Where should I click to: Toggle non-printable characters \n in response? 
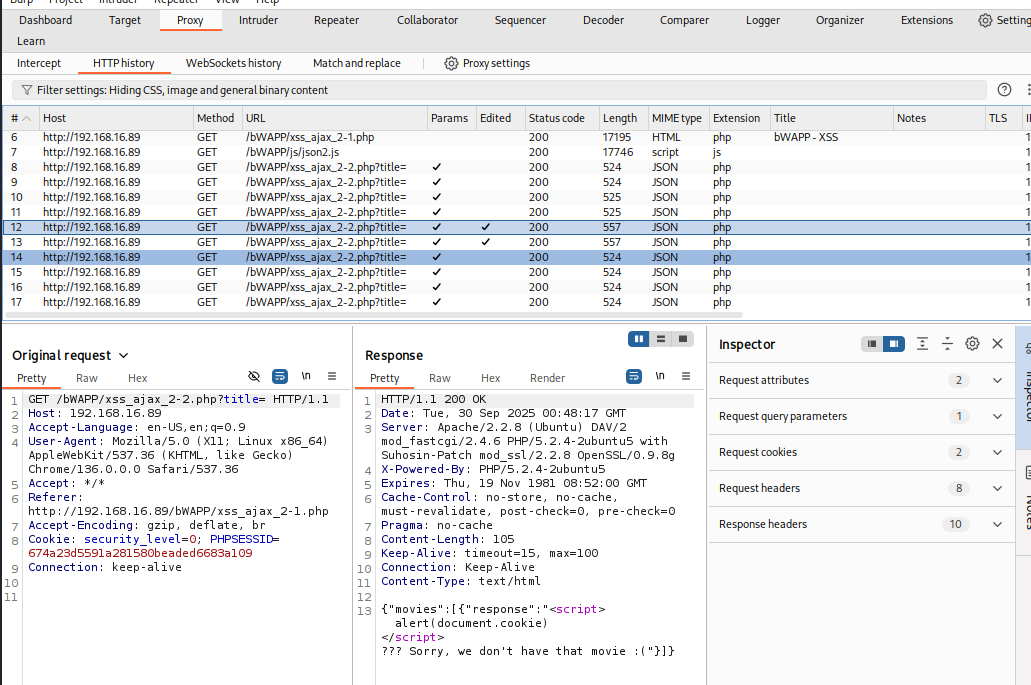click(659, 376)
